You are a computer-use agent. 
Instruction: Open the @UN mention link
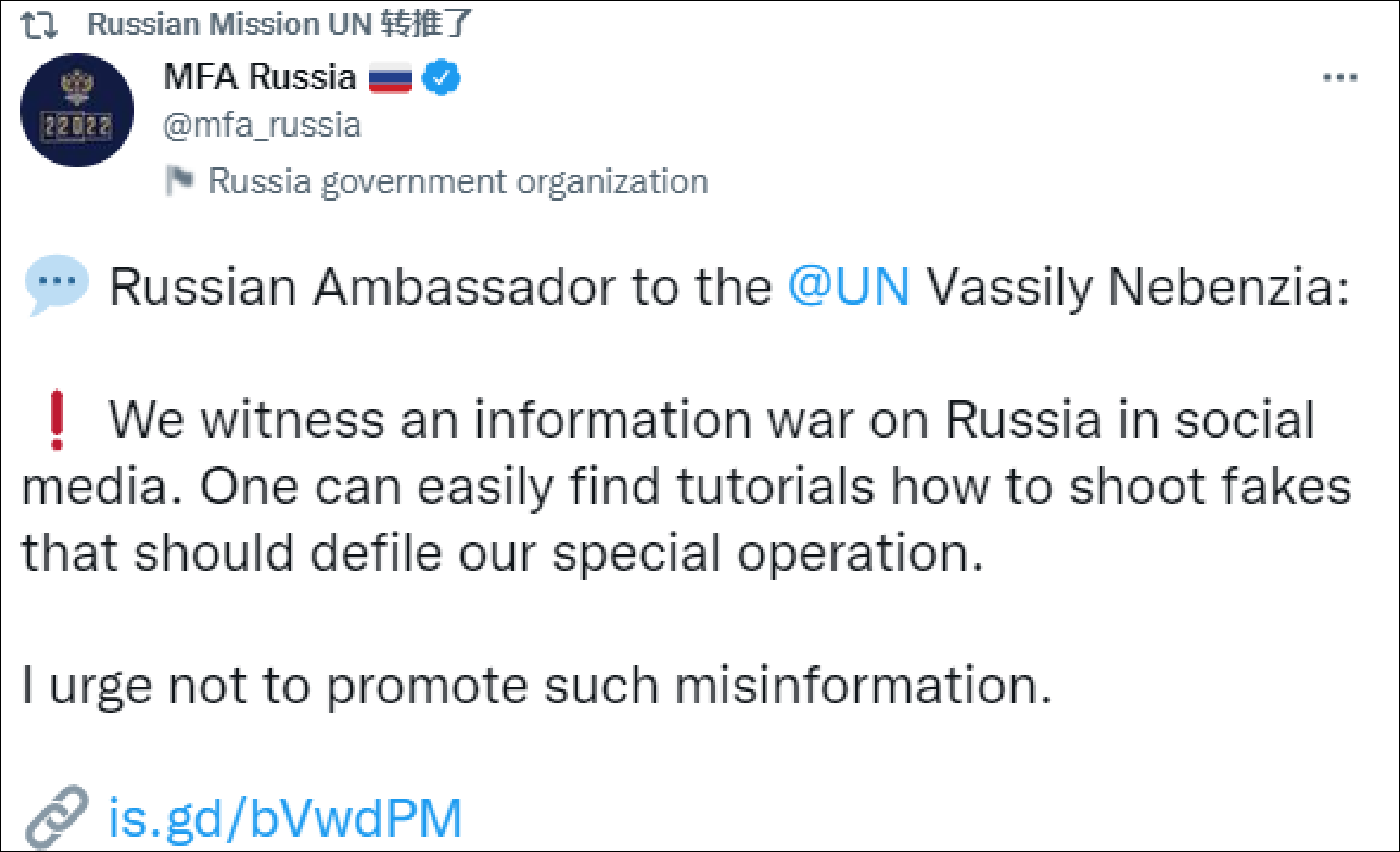[849, 287]
